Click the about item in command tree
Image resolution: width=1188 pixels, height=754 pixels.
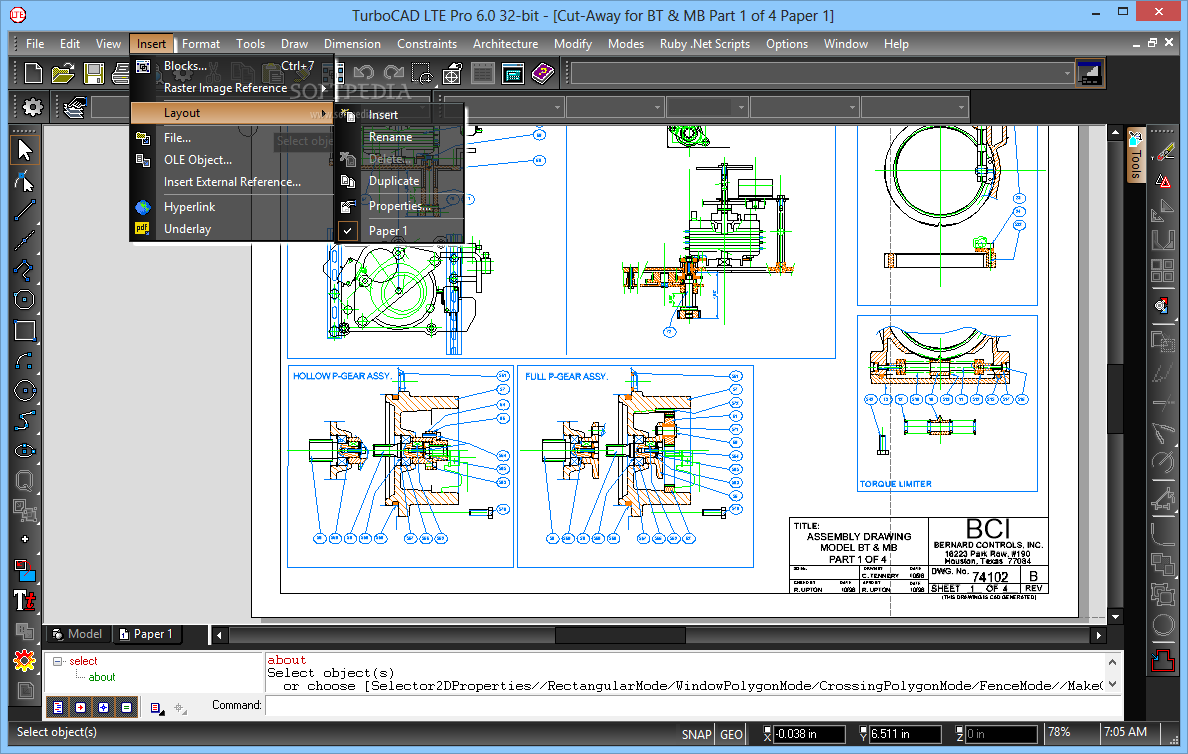pyautogui.click(x=102, y=677)
